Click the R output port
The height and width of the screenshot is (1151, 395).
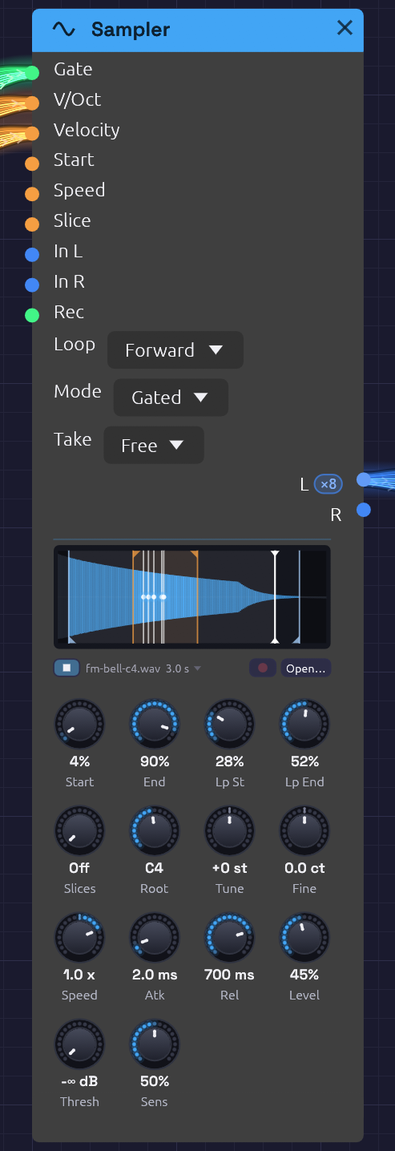(x=363, y=510)
